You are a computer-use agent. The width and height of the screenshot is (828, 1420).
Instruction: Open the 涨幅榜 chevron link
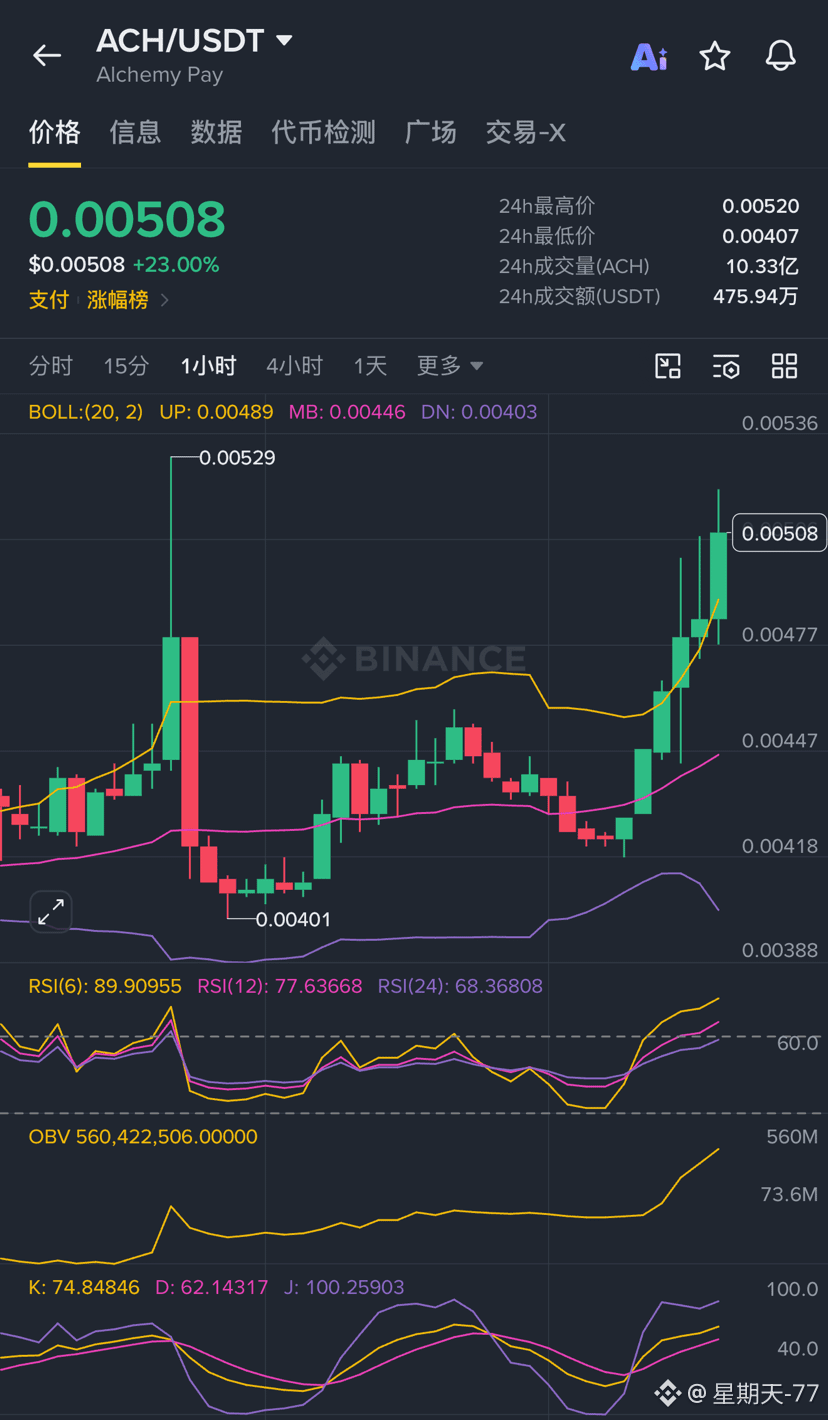coord(165,300)
